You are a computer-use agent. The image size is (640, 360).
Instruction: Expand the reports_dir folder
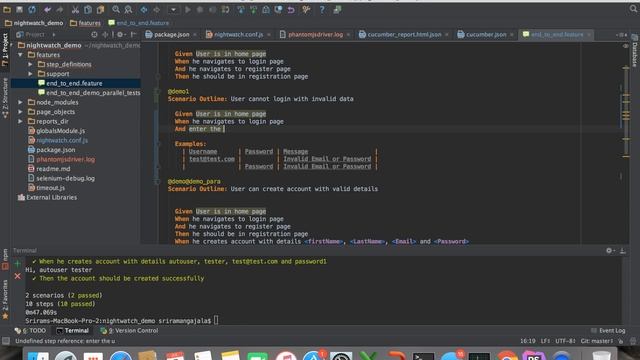20,121
